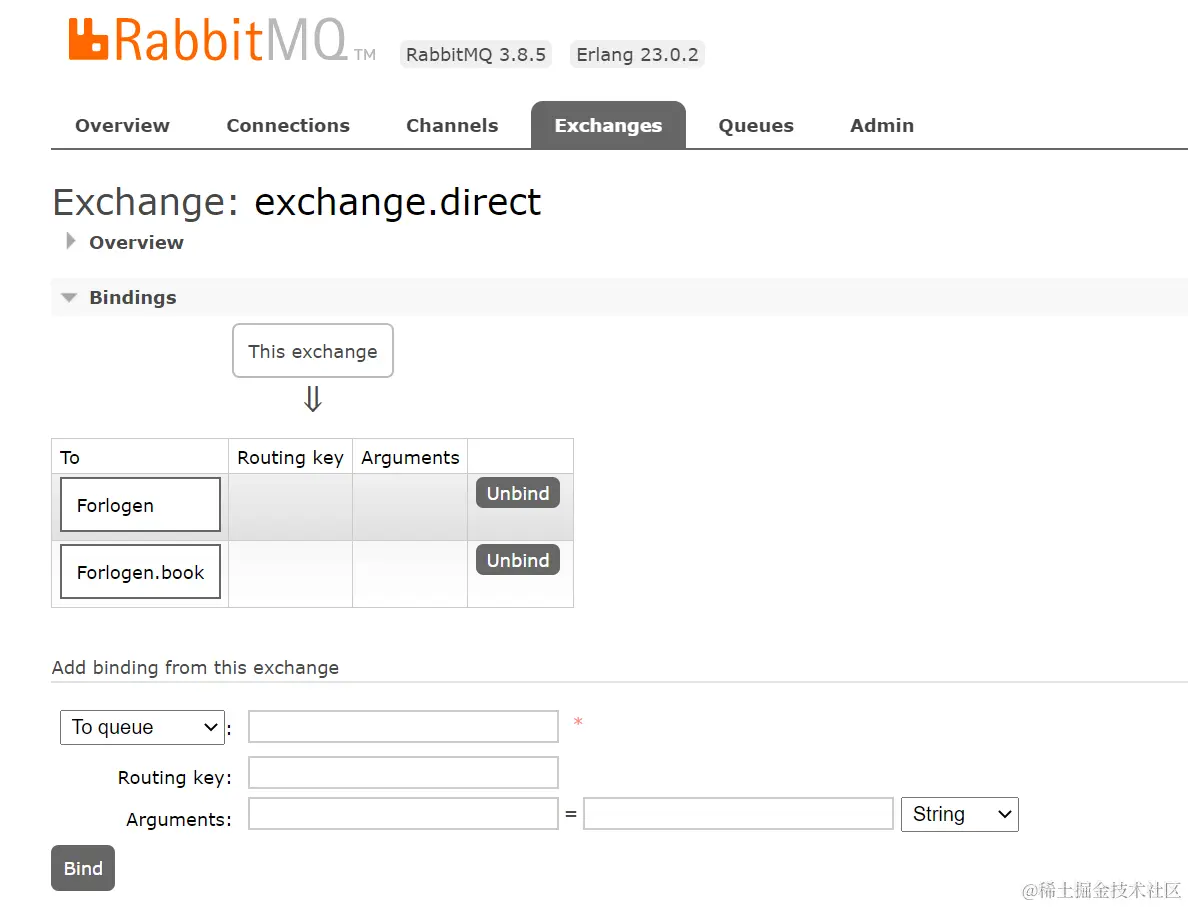
Task: Open the Admin tab
Action: (882, 125)
